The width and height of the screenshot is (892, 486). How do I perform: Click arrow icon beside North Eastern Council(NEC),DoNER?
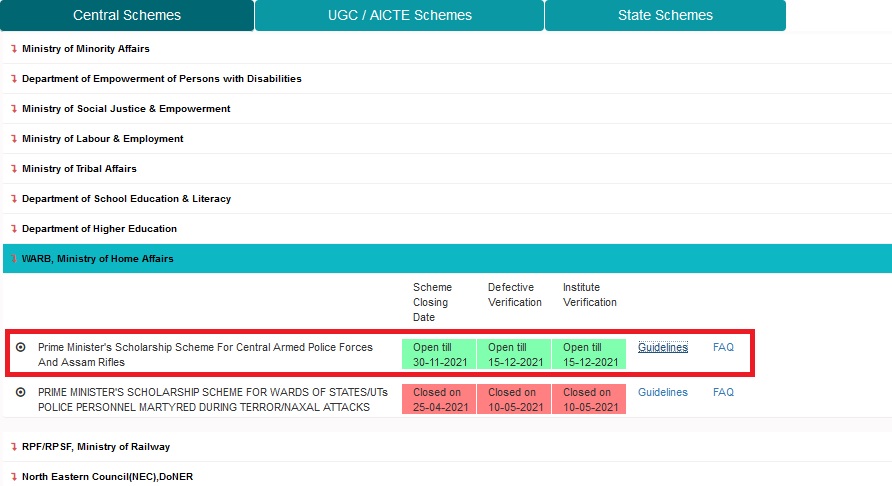click(x=14, y=477)
